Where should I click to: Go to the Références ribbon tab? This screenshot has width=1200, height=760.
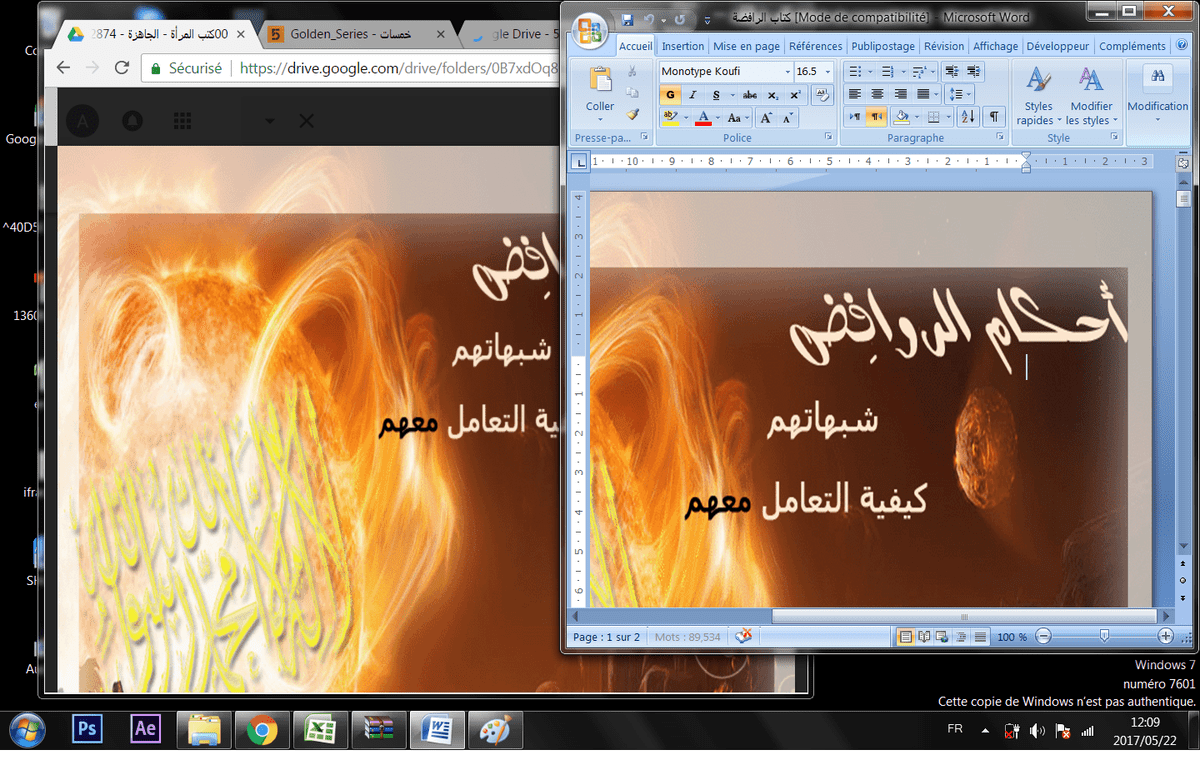click(815, 46)
